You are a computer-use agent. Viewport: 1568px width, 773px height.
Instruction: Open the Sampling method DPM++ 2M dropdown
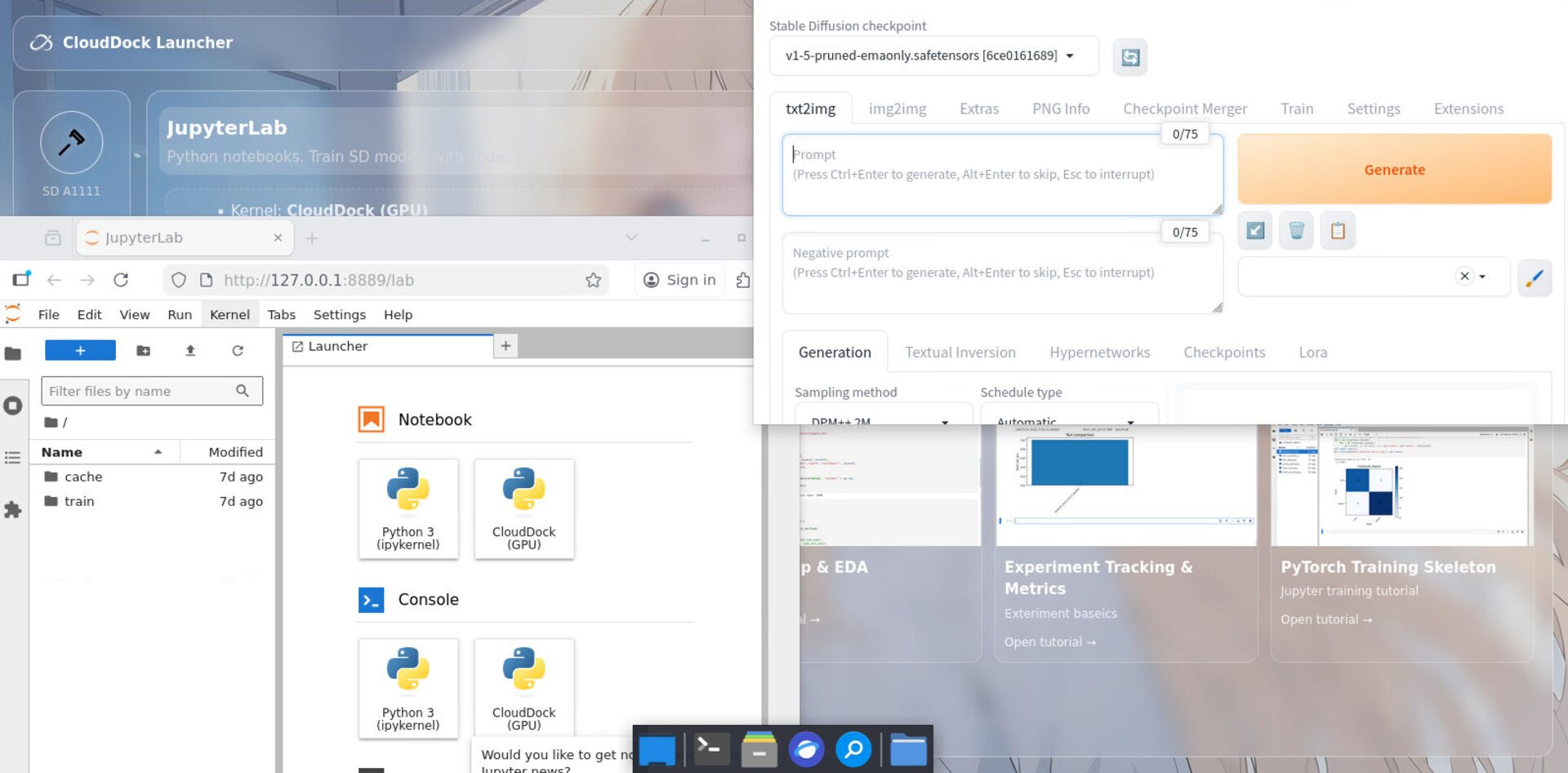pos(882,420)
